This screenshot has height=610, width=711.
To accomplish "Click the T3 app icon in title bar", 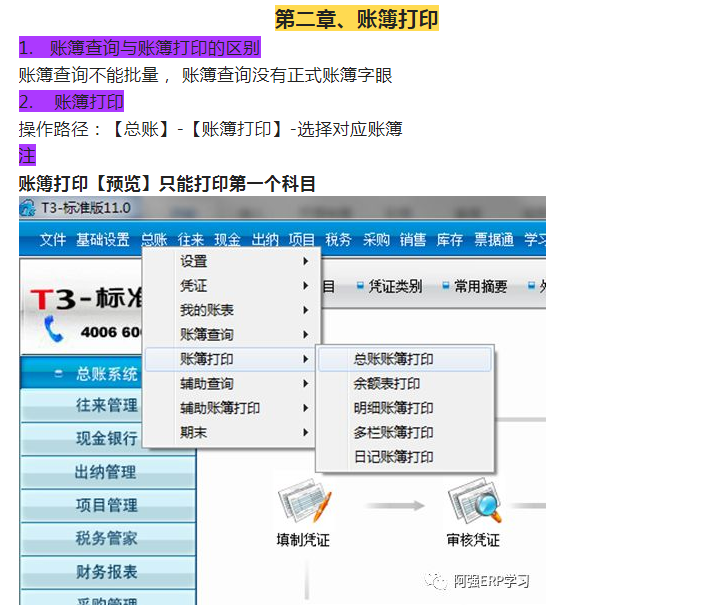I will [x=28, y=208].
